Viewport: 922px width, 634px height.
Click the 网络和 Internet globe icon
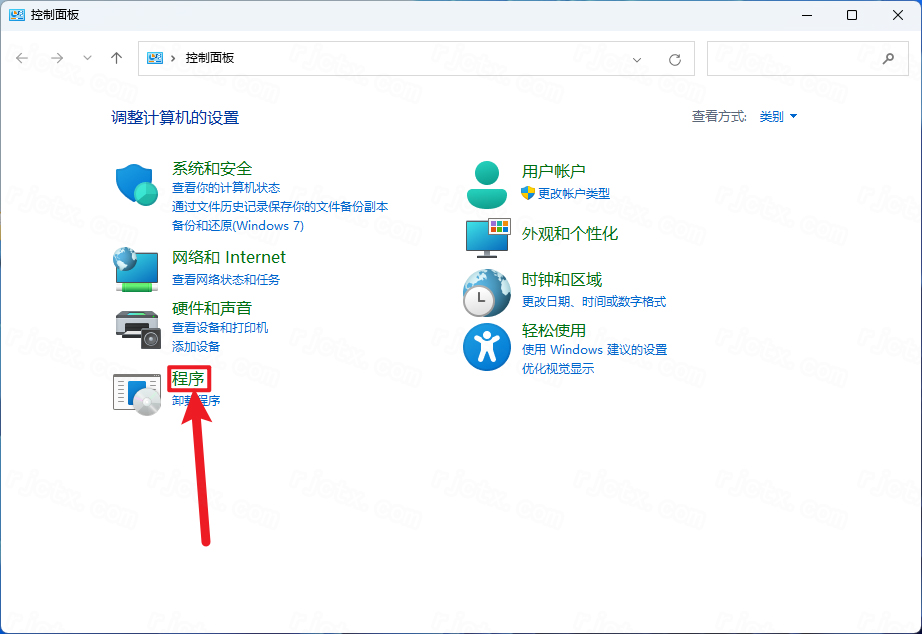pyautogui.click(x=136, y=270)
